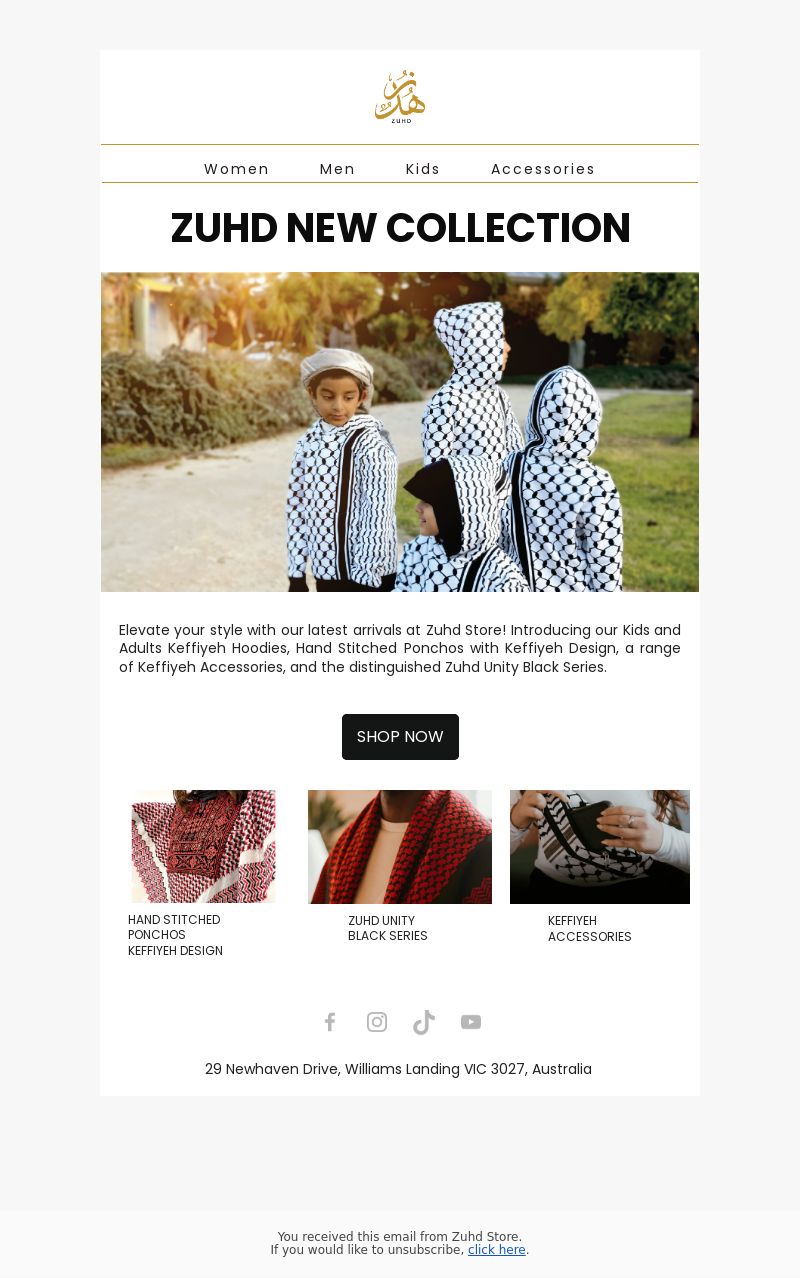Viewport: 800px width, 1278px height.
Task: Go to the Women category
Action: click(237, 169)
